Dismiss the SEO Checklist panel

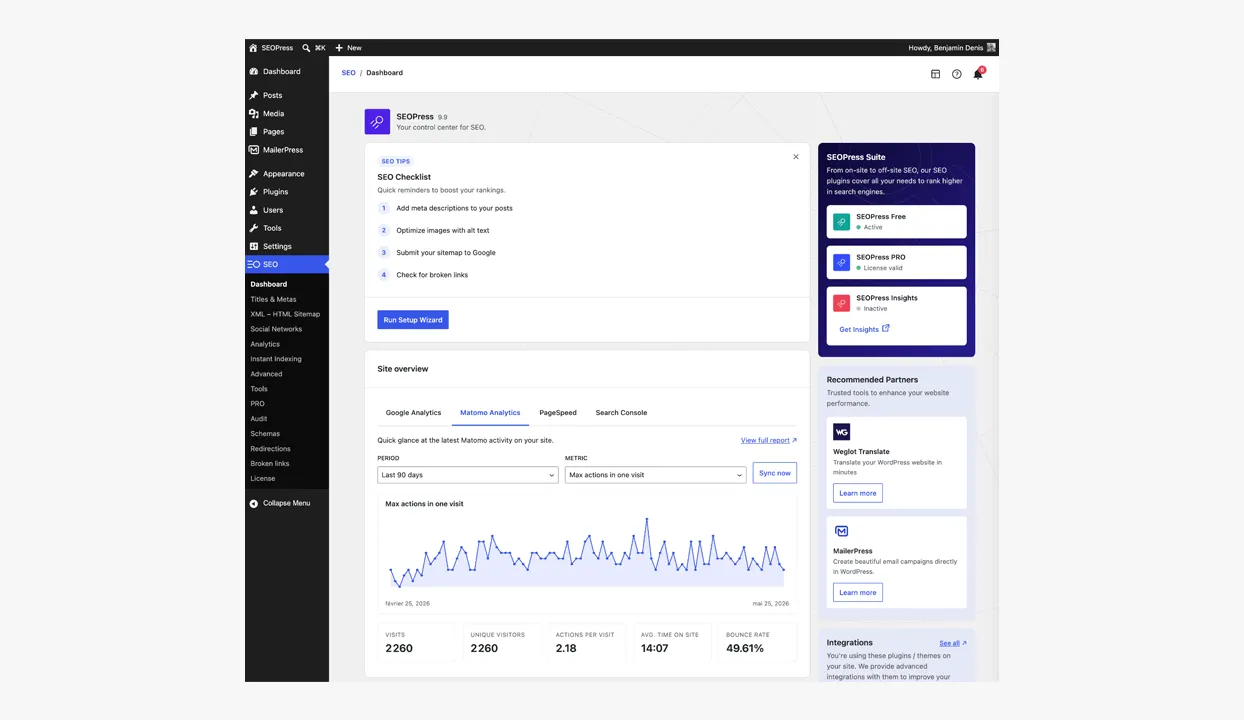[x=796, y=157]
